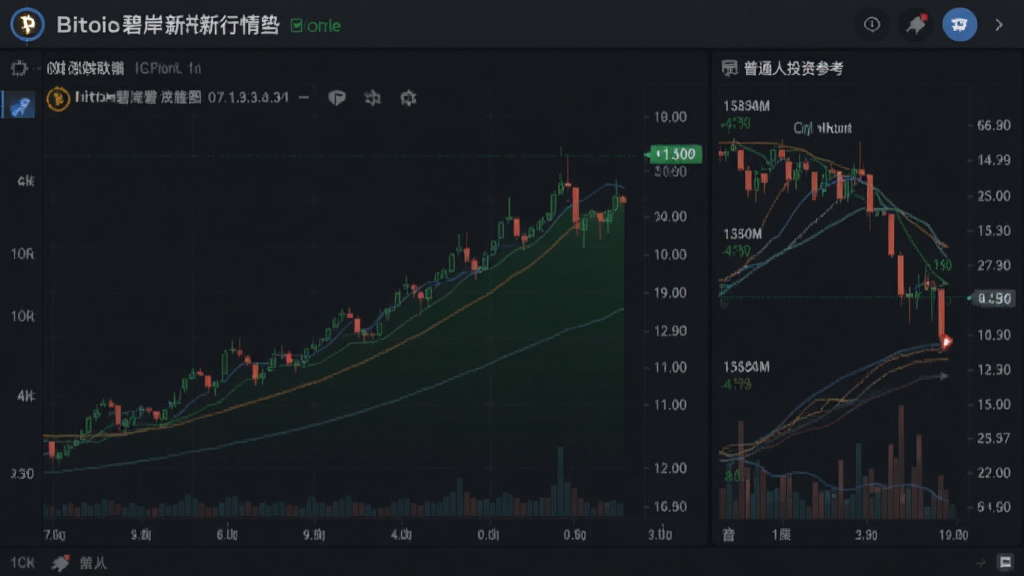Image resolution: width=1024 pixels, height=576 pixels.
Task: Click the 66.90 value on right price scale
Action: tap(993, 125)
